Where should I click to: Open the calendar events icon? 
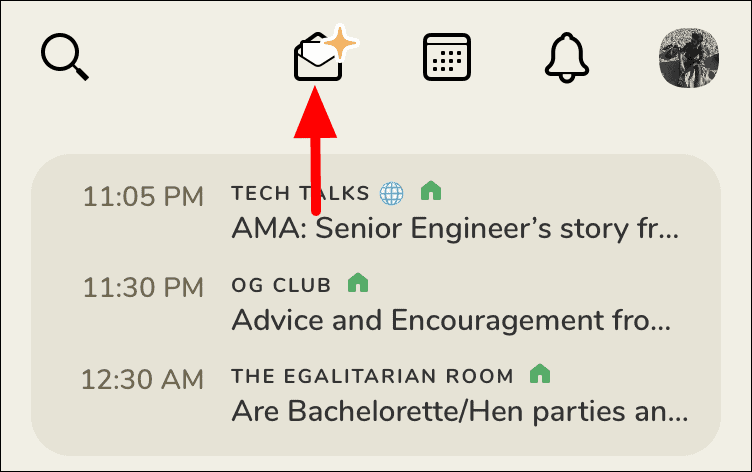pyautogui.click(x=446, y=57)
